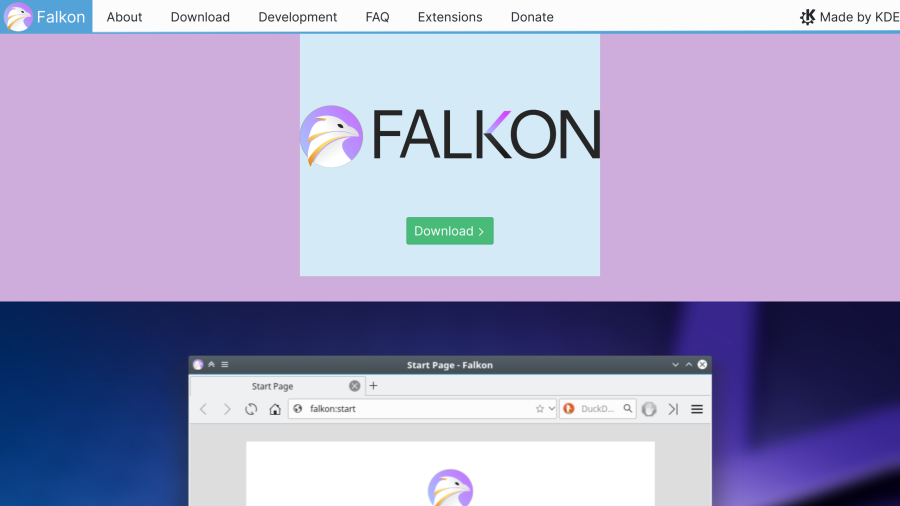
Task: Click the forward arrow in the Falkon toolbar
Action: coord(227,409)
